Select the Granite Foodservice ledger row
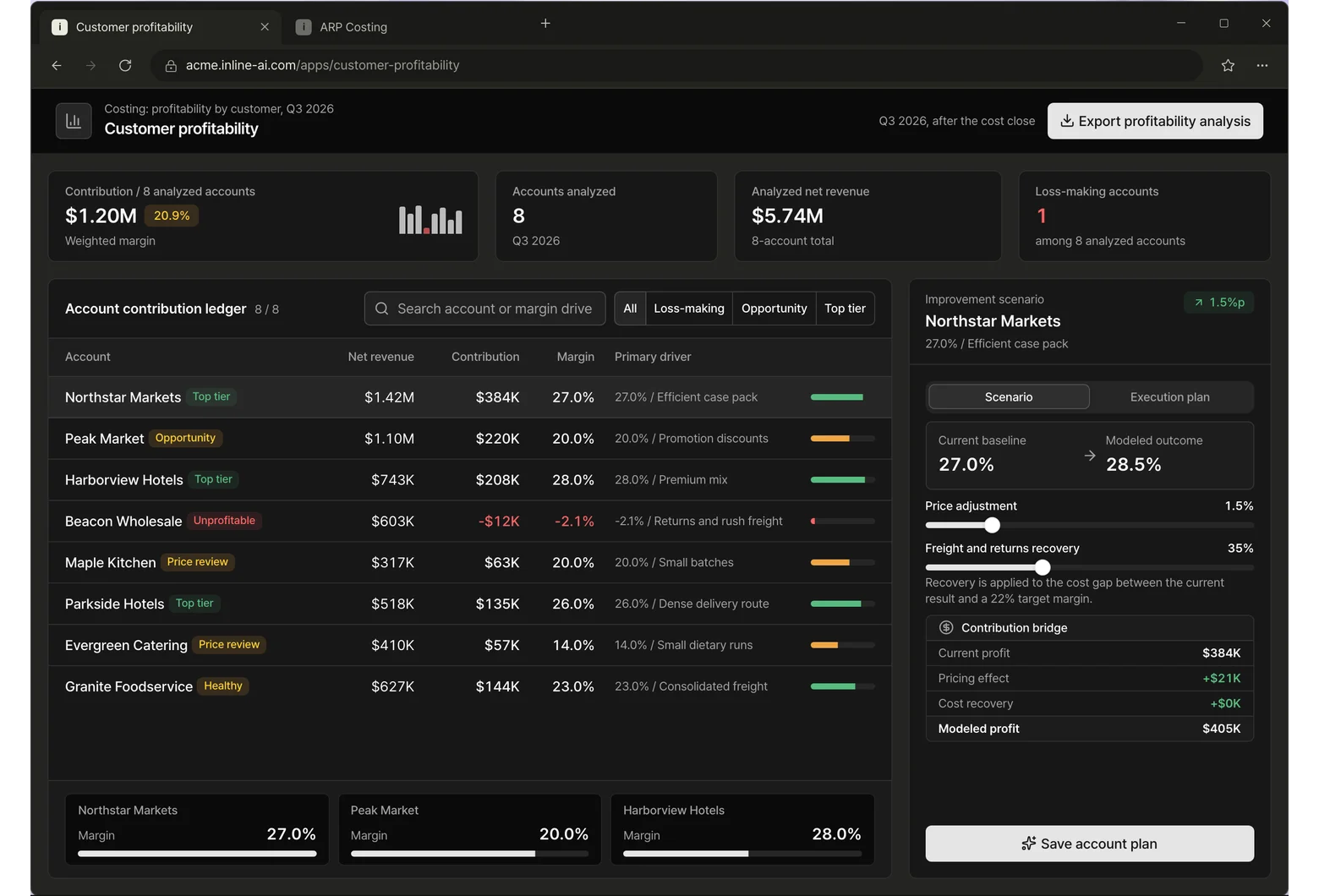This screenshot has height=896, width=1319. [x=470, y=687]
